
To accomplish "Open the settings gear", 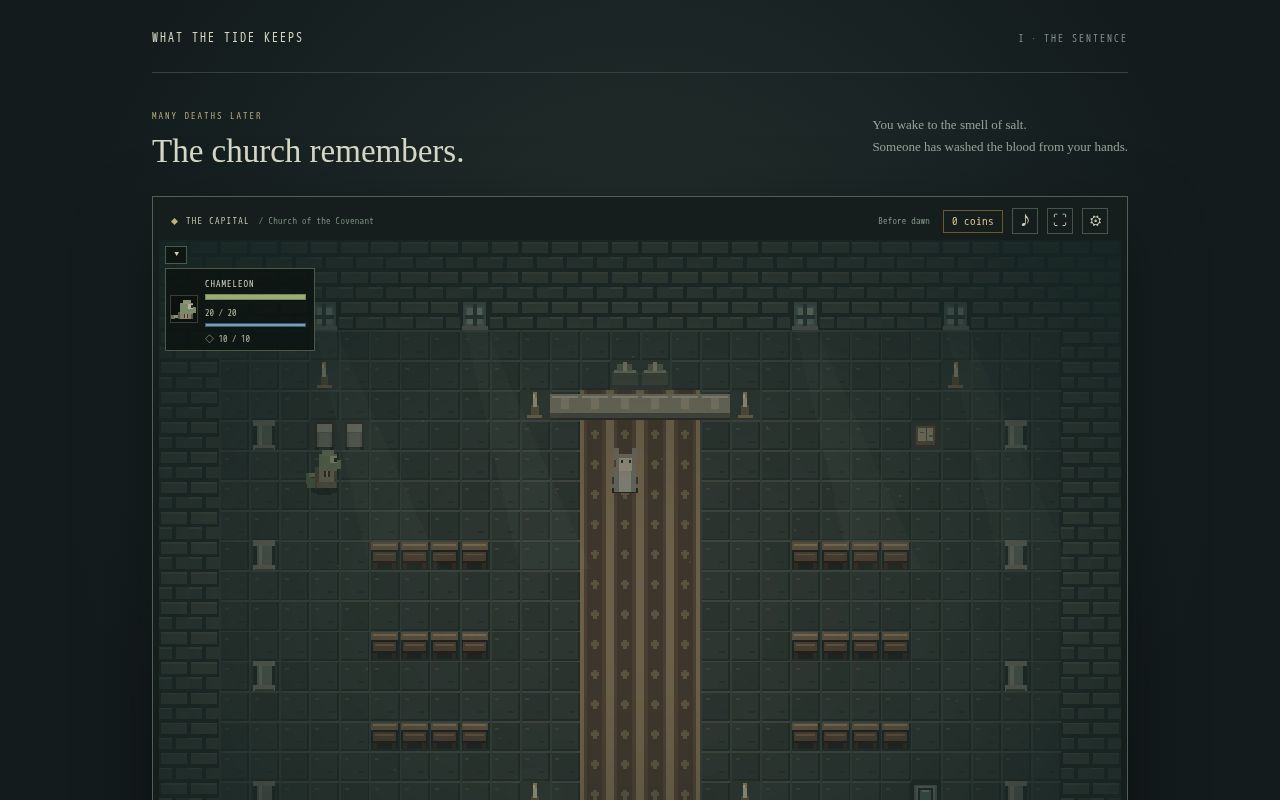I will [x=1095, y=221].
